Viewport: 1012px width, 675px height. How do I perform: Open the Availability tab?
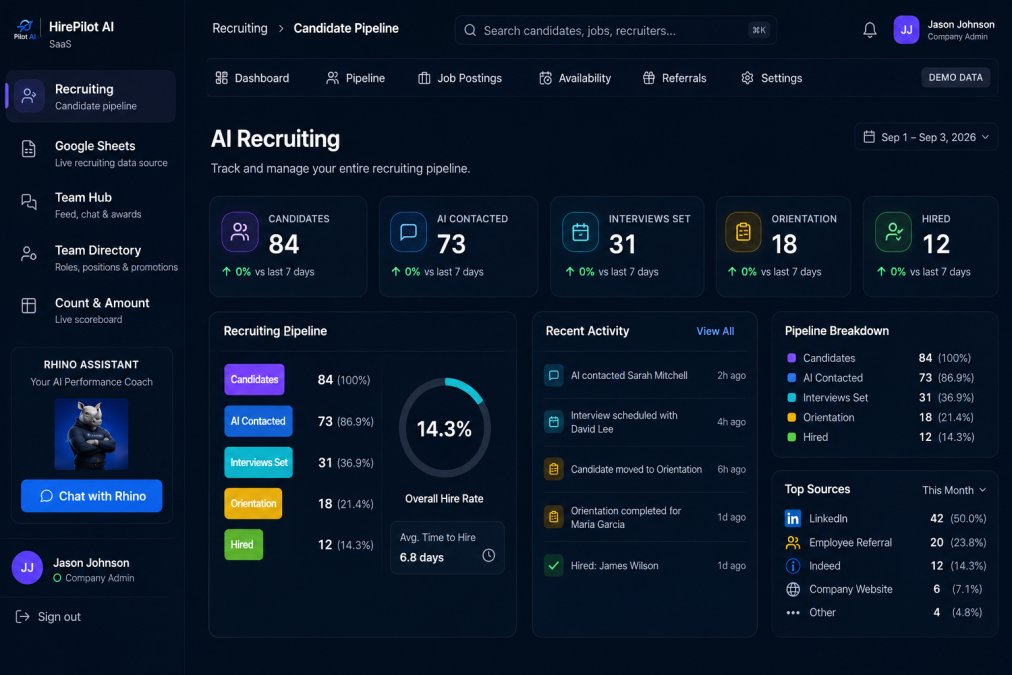coord(575,78)
